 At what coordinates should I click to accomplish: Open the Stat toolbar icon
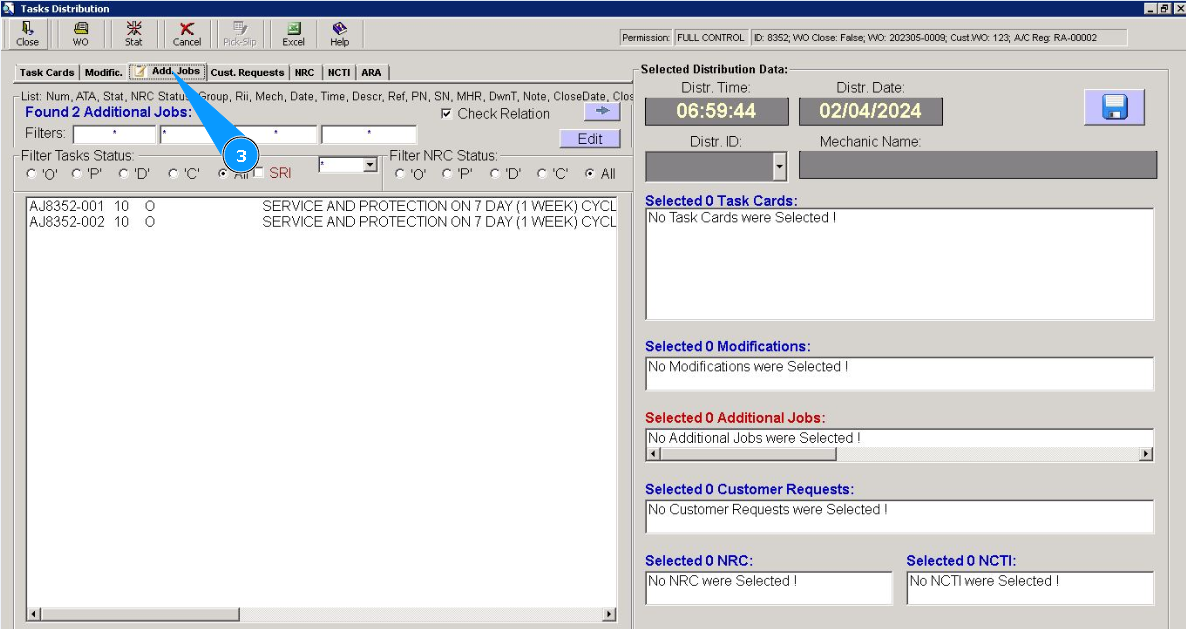pos(134,34)
